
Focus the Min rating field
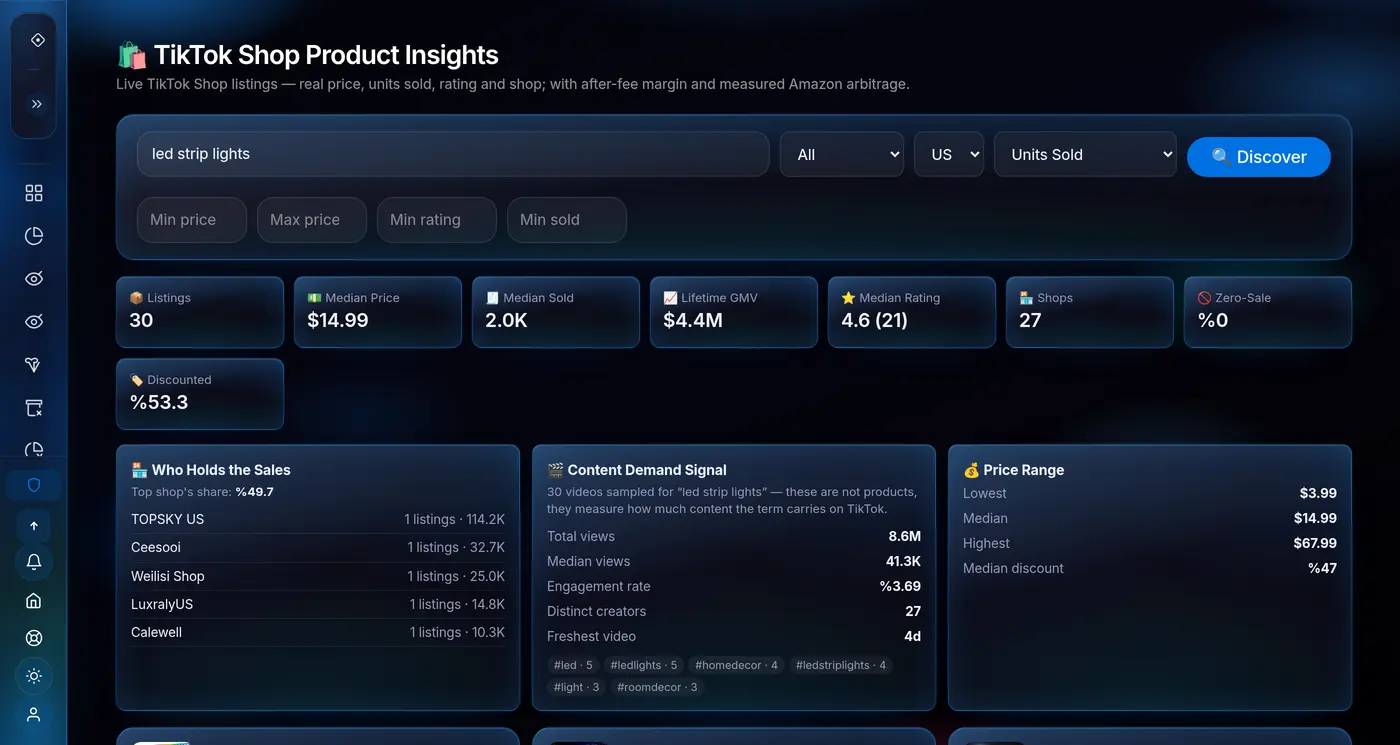437,220
